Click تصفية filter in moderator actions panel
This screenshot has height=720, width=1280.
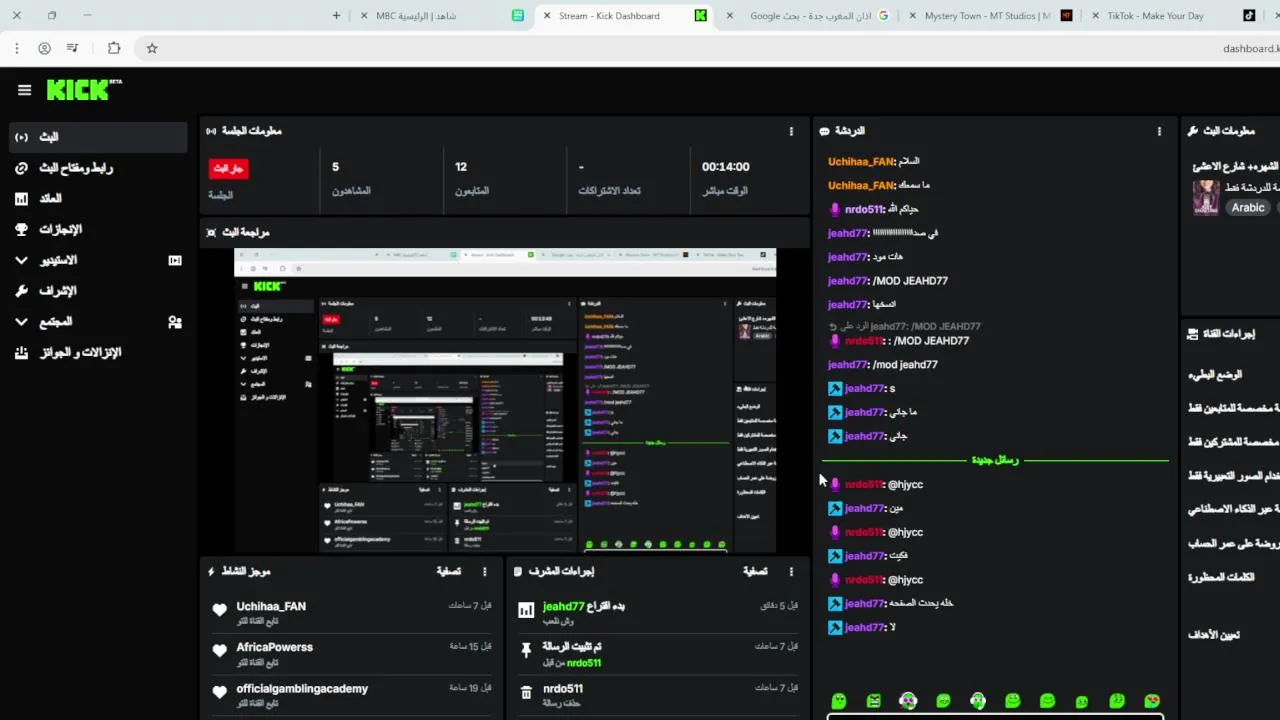click(x=755, y=571)
